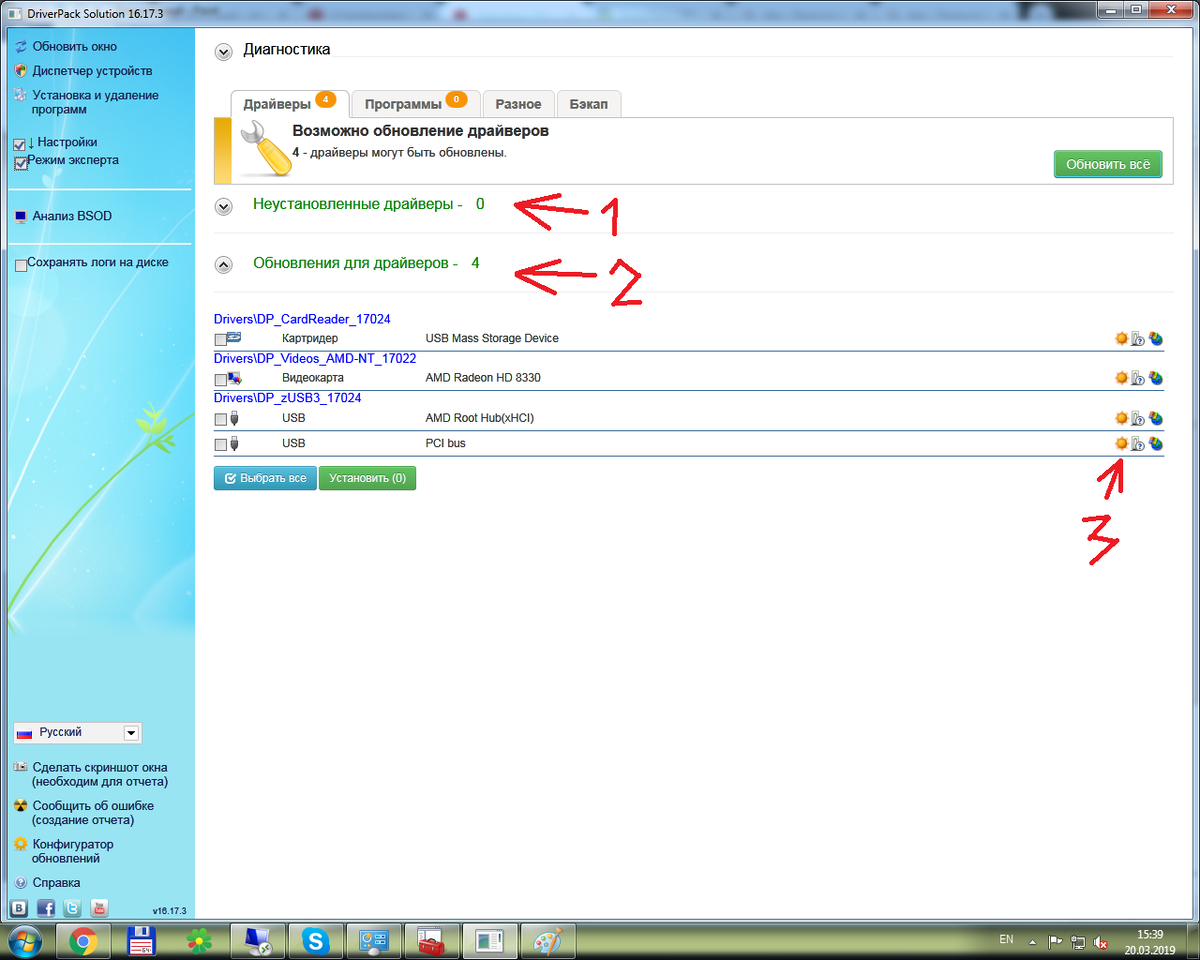Toggle Режим эксперта checkbox
The image size is (1200, 960).
coord(20,163)
